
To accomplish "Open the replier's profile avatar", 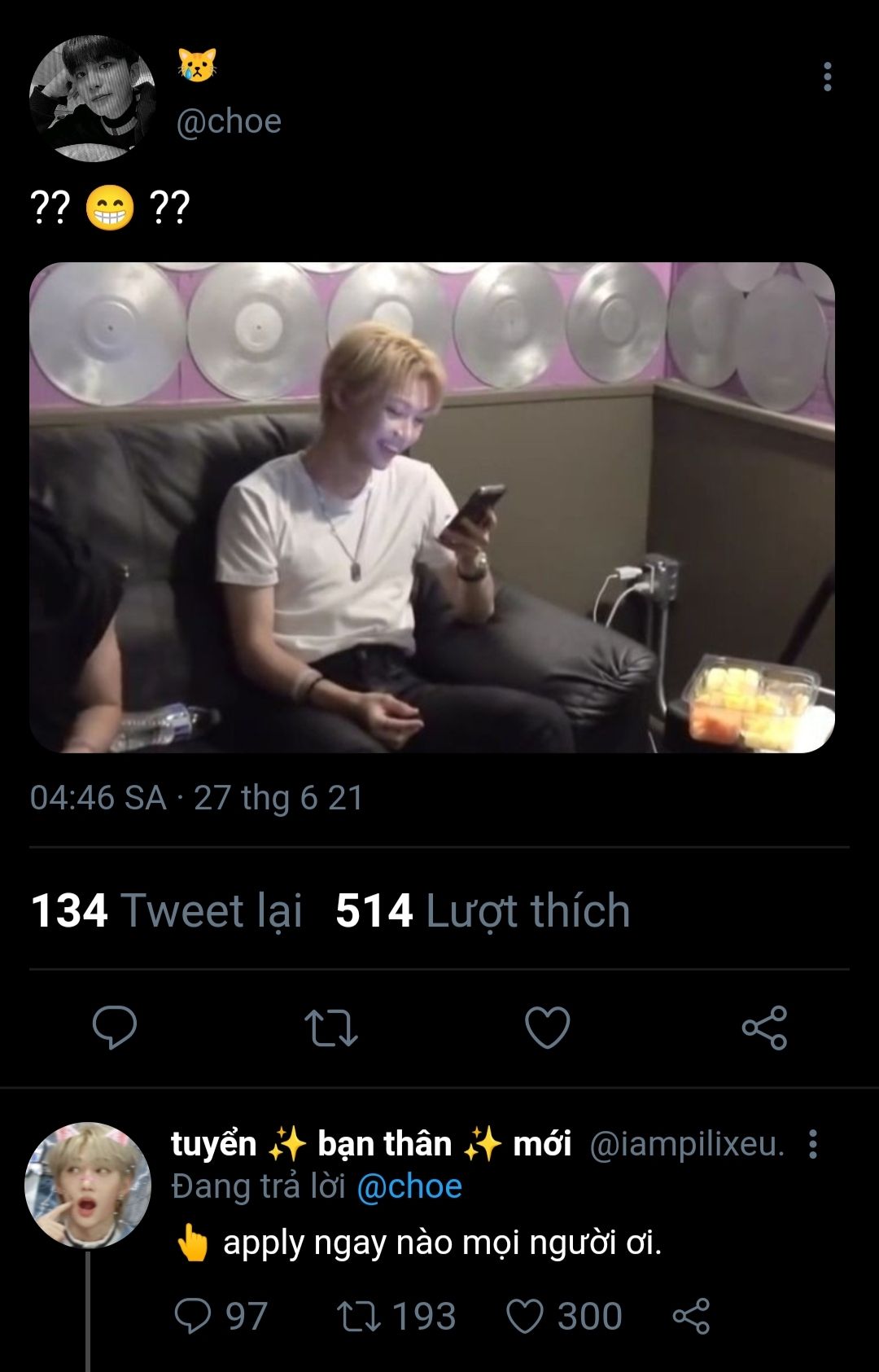I will [88, 1185].
